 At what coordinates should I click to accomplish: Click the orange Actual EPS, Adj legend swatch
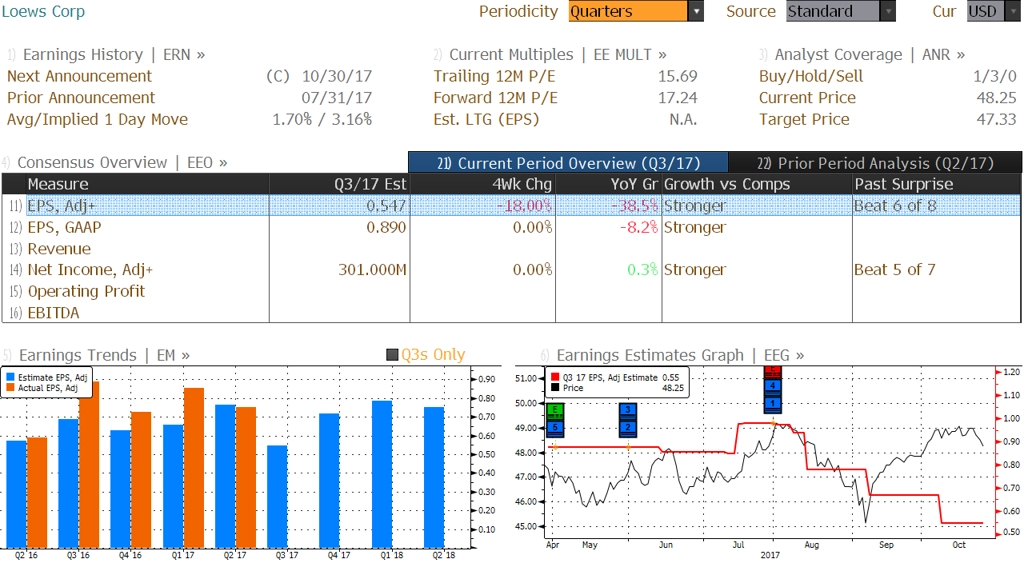click(10, 387)
